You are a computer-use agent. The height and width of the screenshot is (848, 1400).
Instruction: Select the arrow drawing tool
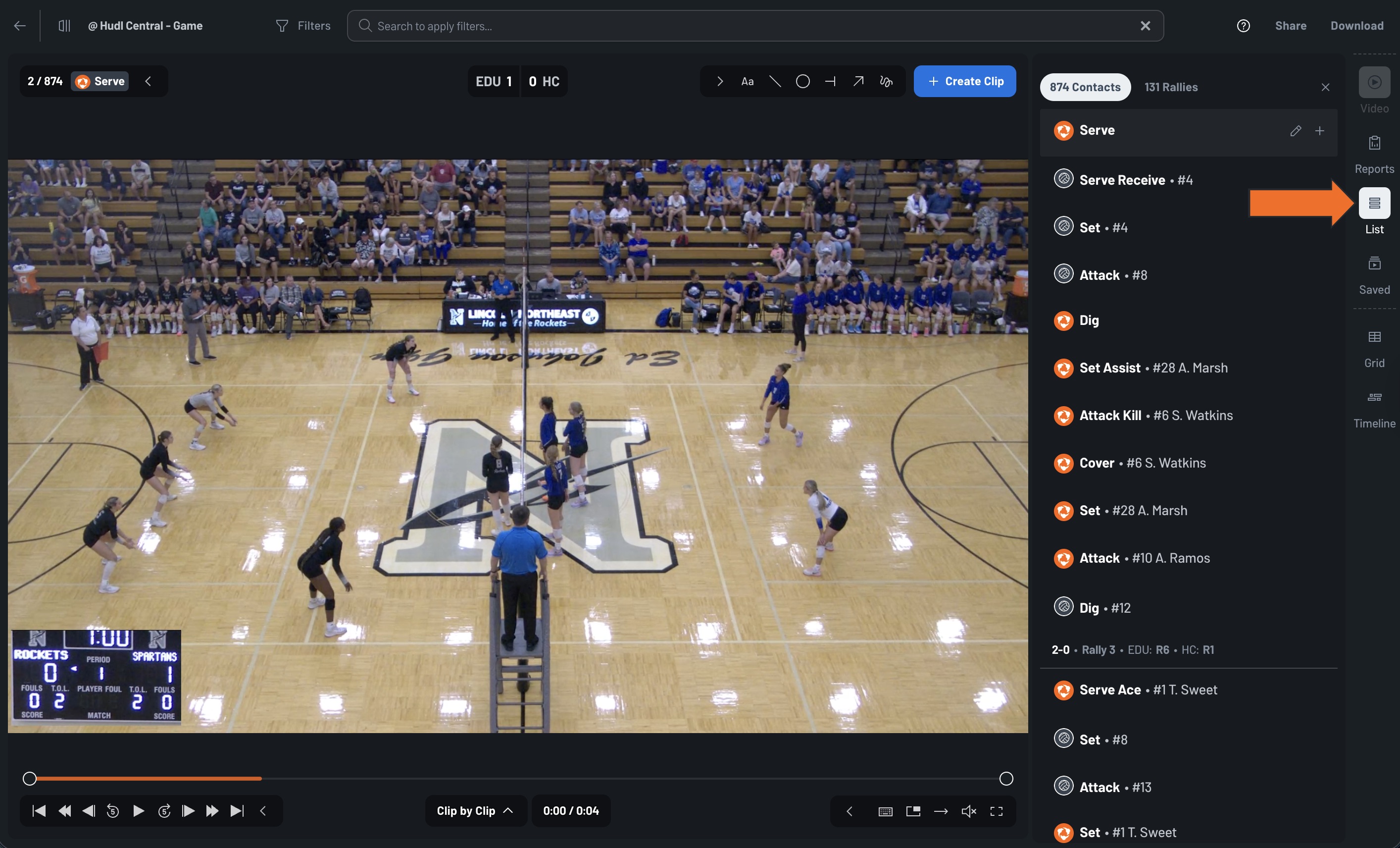[858, 81]
